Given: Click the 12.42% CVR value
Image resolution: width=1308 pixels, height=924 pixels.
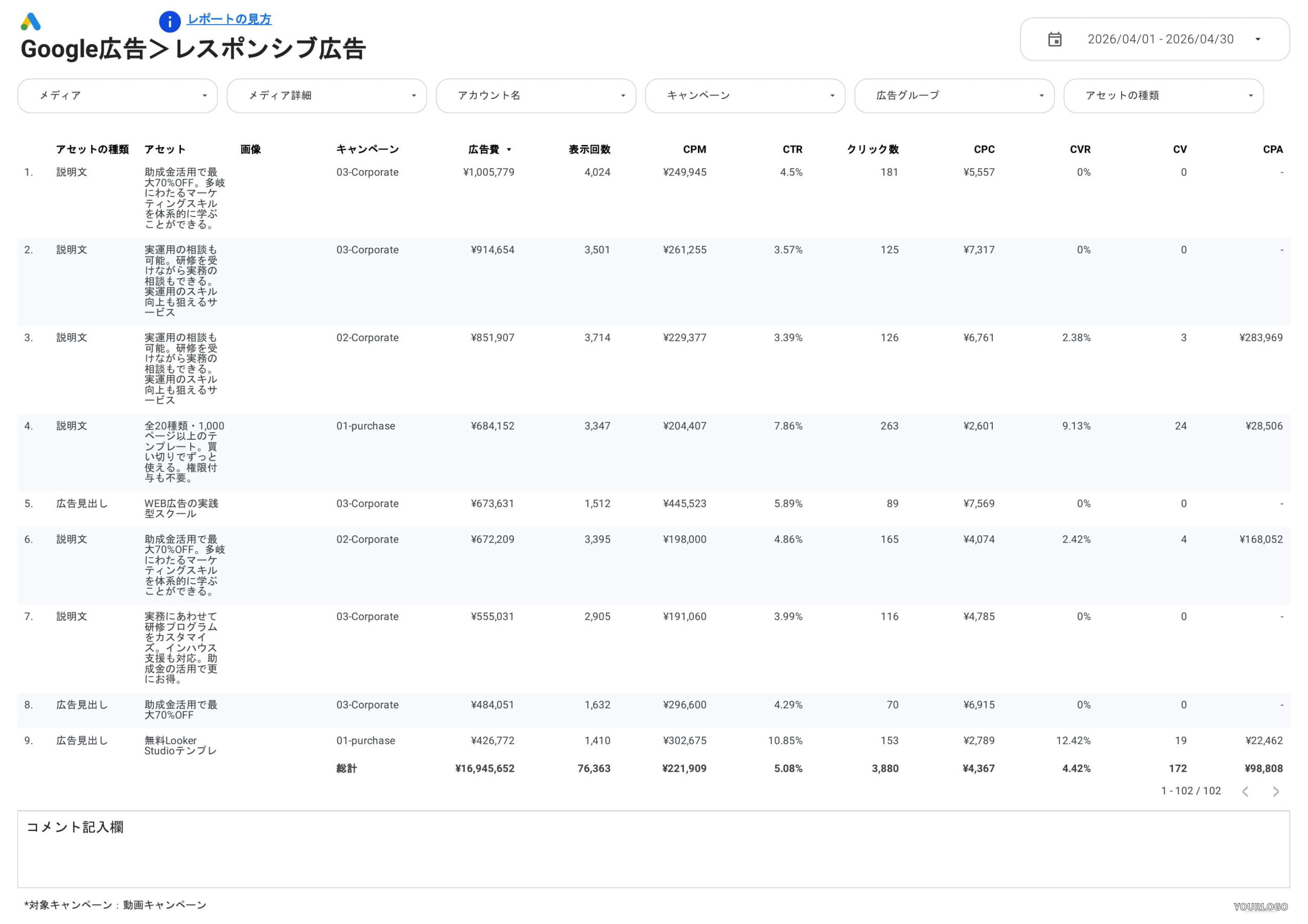Looking at the screenshot, I should coord(1073,741).
